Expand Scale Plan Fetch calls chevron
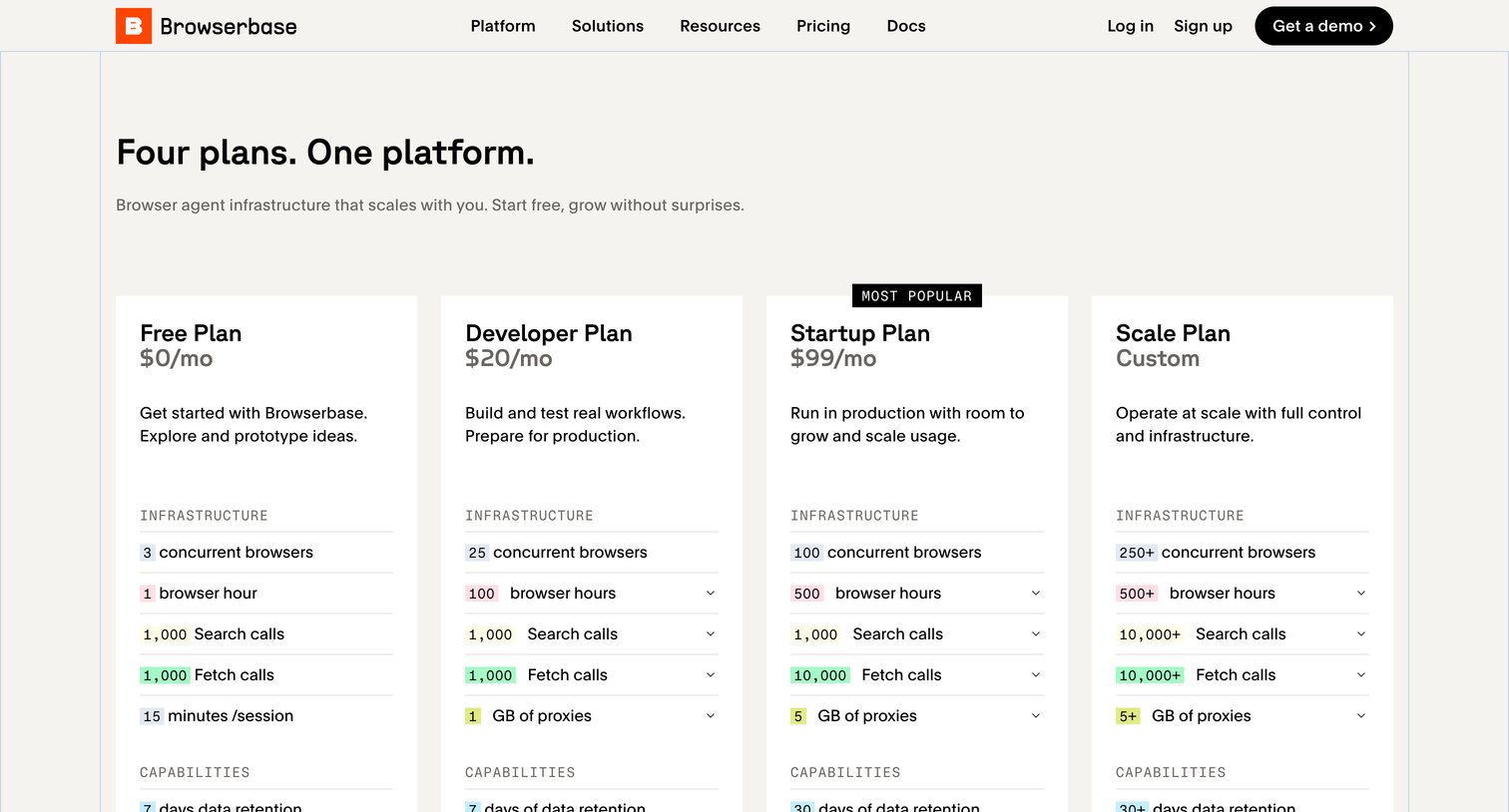 click(1361, 675)
